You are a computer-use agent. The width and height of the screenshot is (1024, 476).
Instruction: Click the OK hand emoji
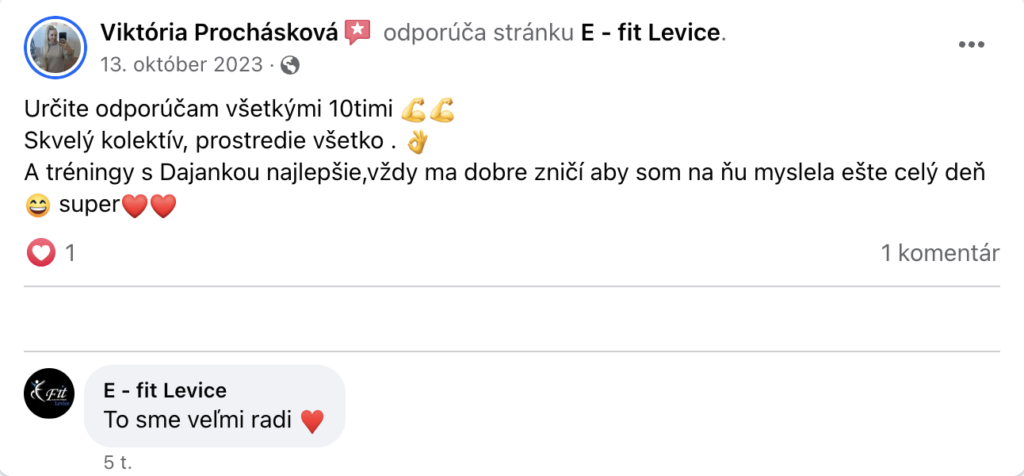click(x=417, y=140)
